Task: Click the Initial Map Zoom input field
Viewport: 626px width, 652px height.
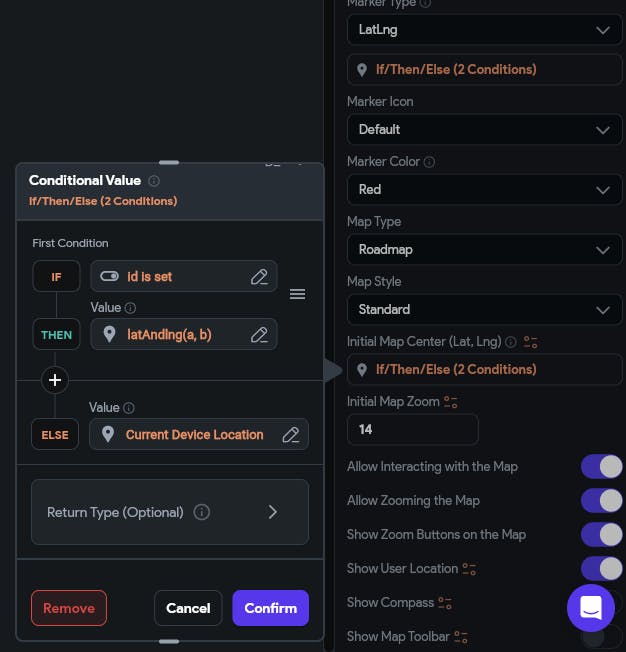Action: (x=412, y=429)
